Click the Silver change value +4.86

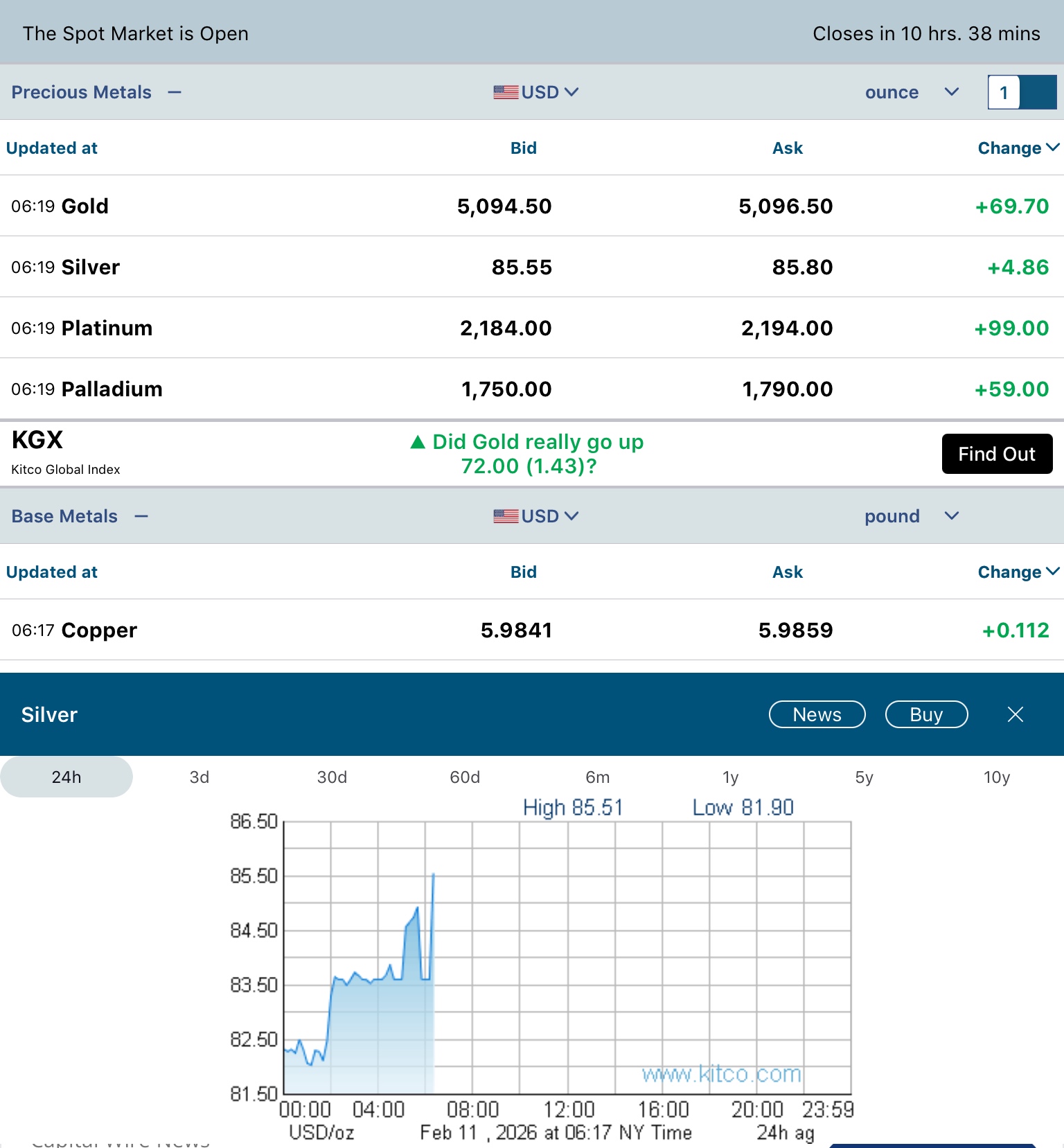pos(1018,267)
